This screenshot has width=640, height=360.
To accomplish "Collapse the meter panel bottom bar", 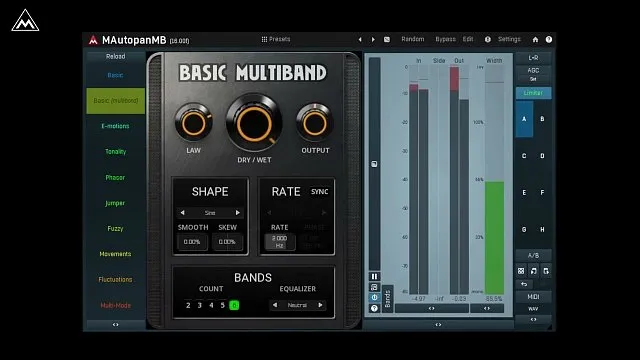I will tap(438, 325).
